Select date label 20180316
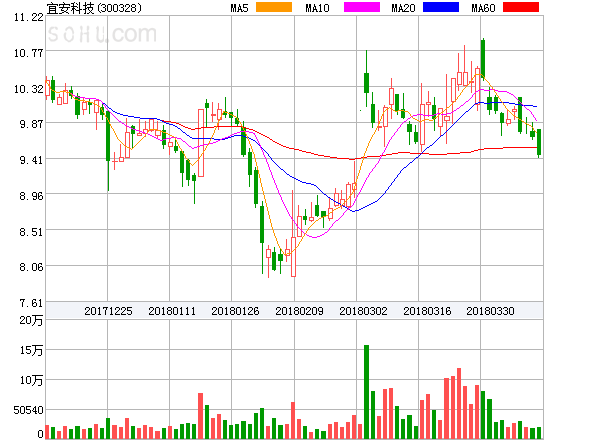This screenshot has height=440, width=600. 427,311
